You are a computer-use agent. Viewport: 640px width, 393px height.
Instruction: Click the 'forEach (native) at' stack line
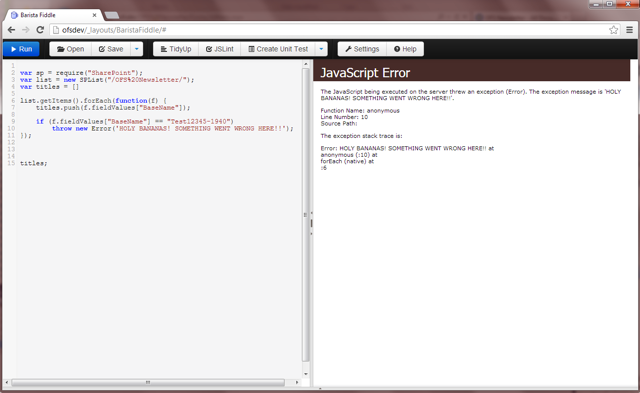point(347,161)
